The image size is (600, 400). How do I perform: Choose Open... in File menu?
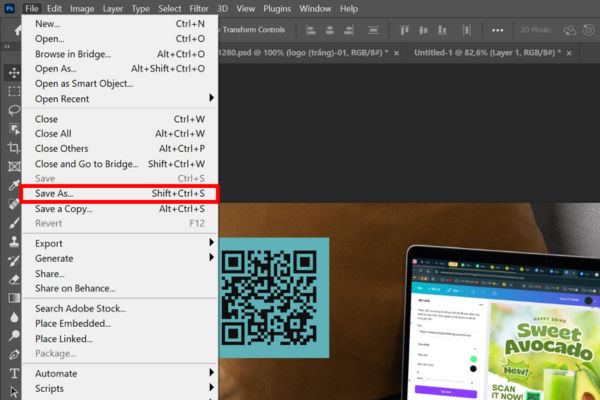pyautogui.click(x=120, y=39)
